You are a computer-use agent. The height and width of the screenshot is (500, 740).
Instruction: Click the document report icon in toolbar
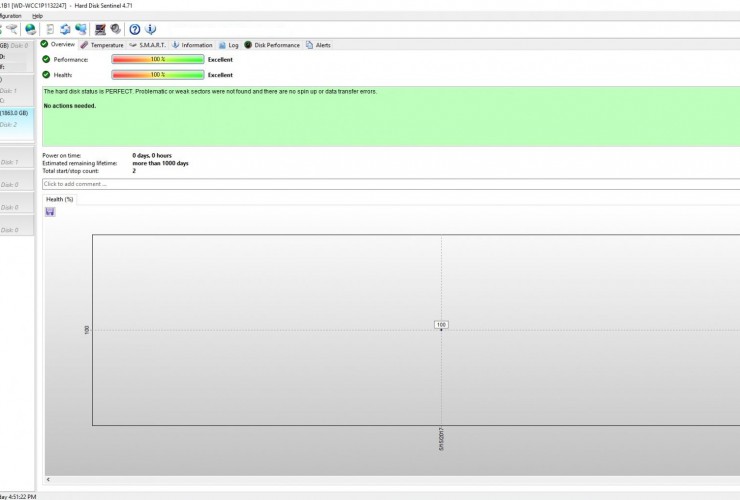tap(50, 29)
